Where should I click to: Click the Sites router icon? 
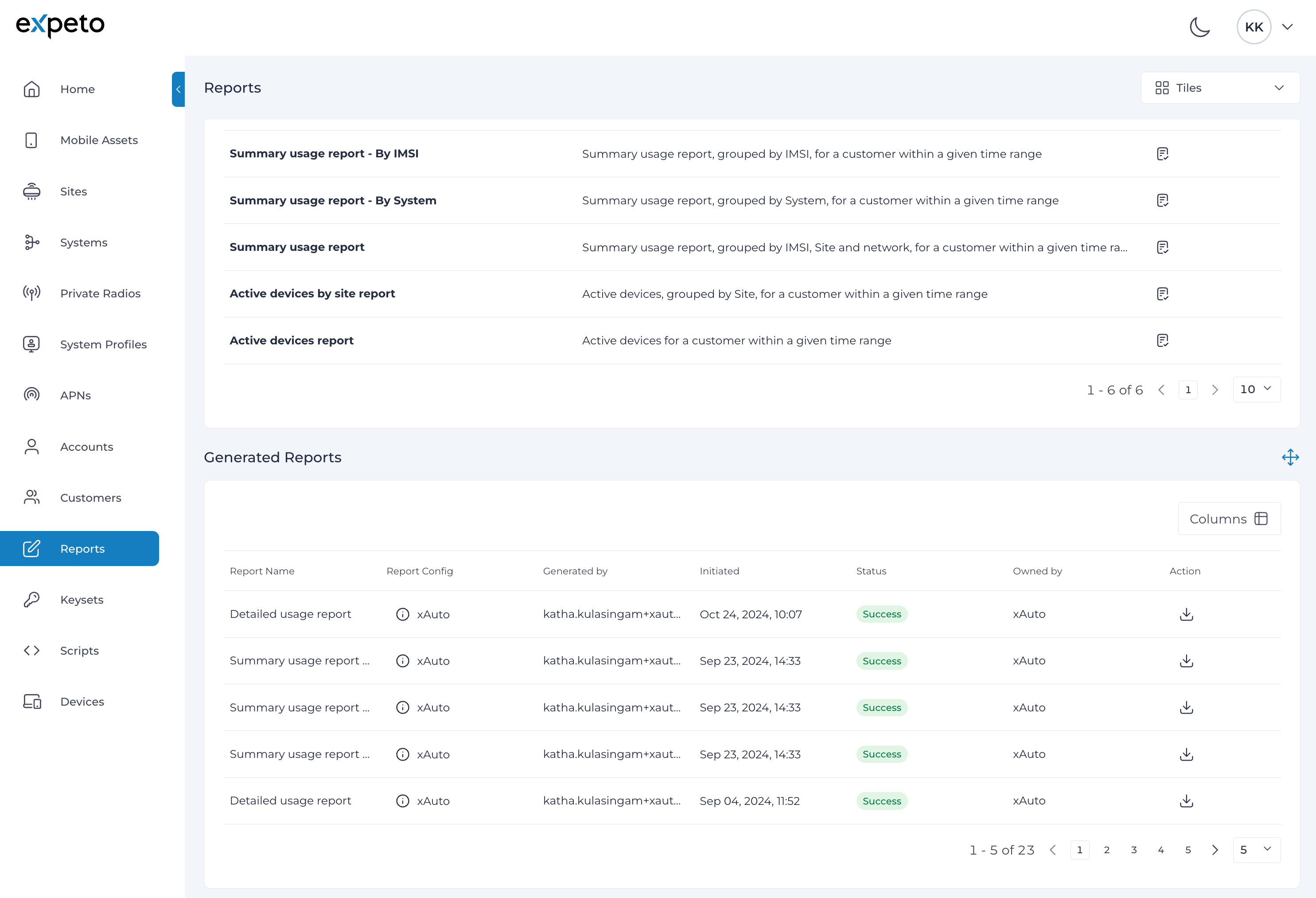(x=32, y=191)
